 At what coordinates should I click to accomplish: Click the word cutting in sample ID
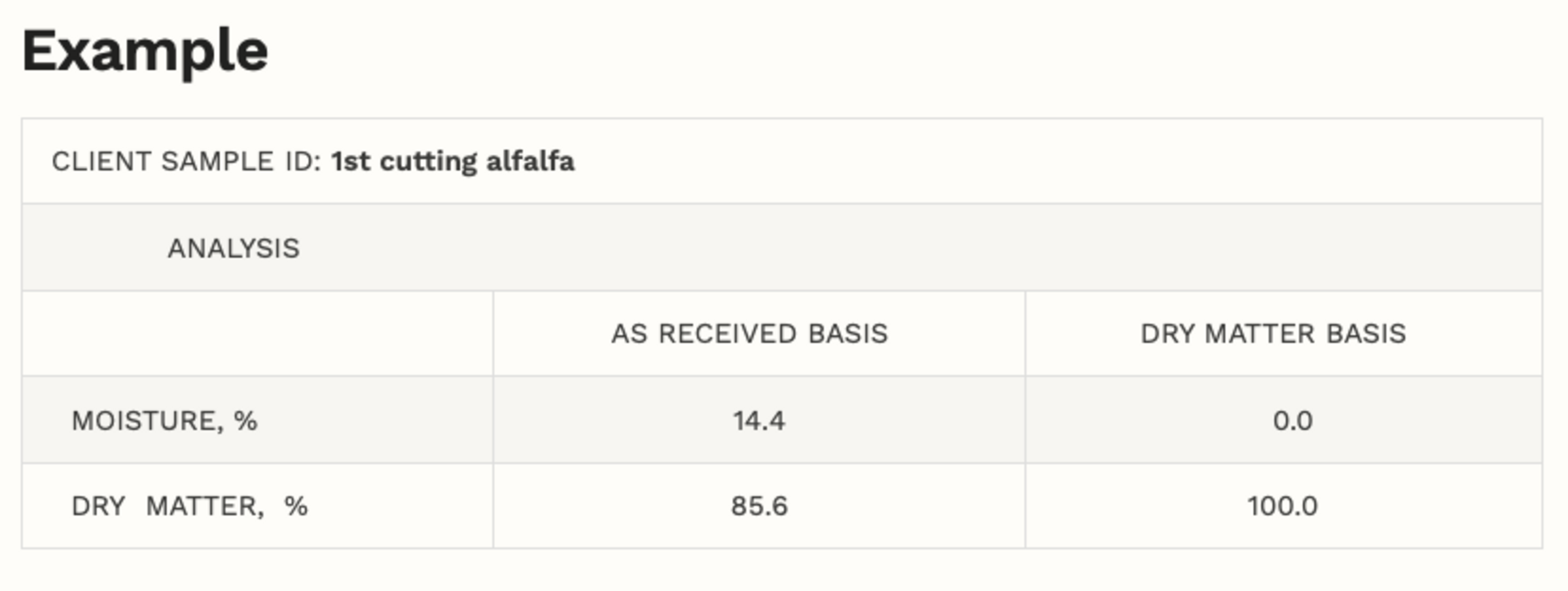pyautogui.click(x=428, y=162)
